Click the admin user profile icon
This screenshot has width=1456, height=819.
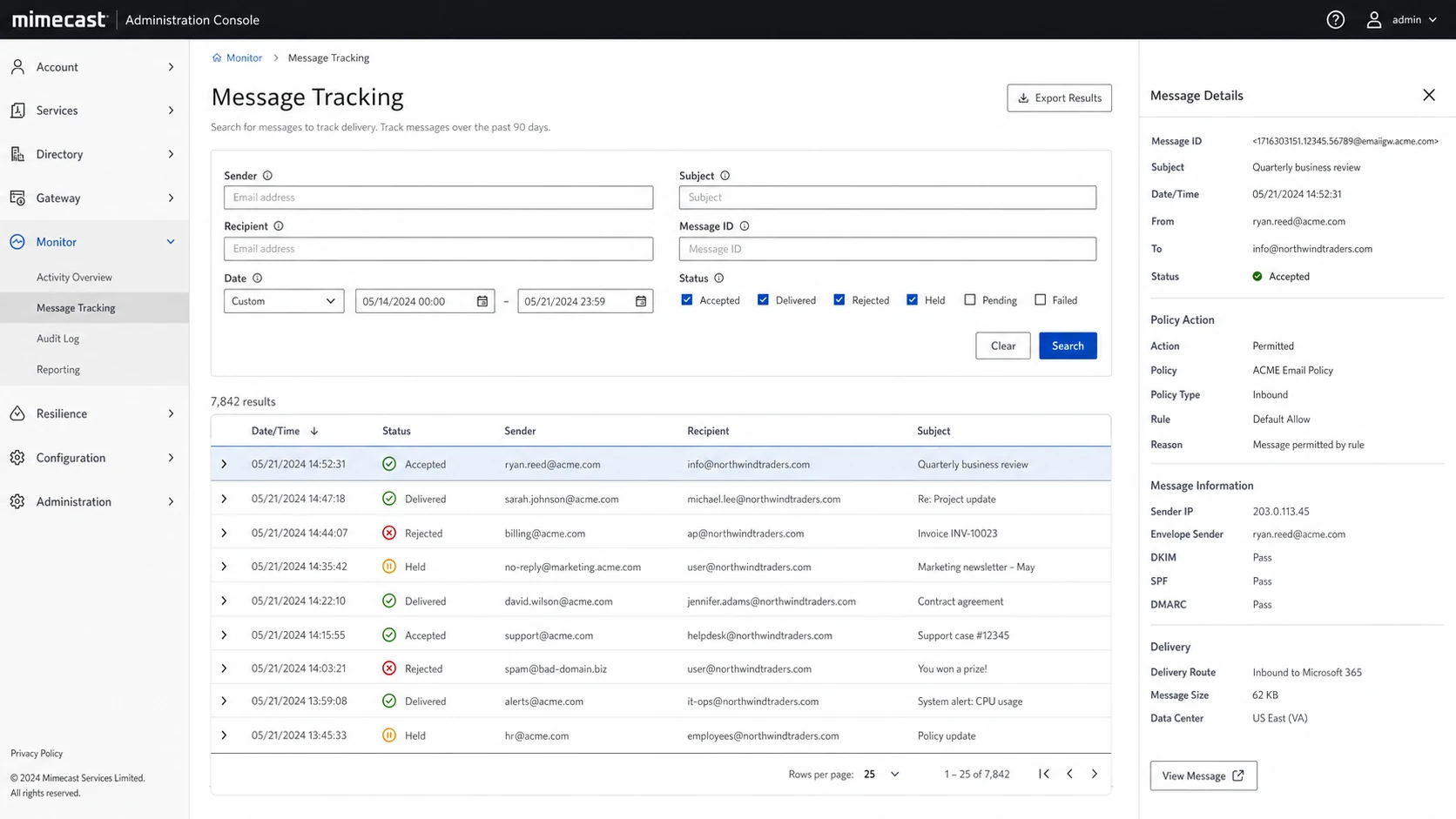coord(1373,19)
